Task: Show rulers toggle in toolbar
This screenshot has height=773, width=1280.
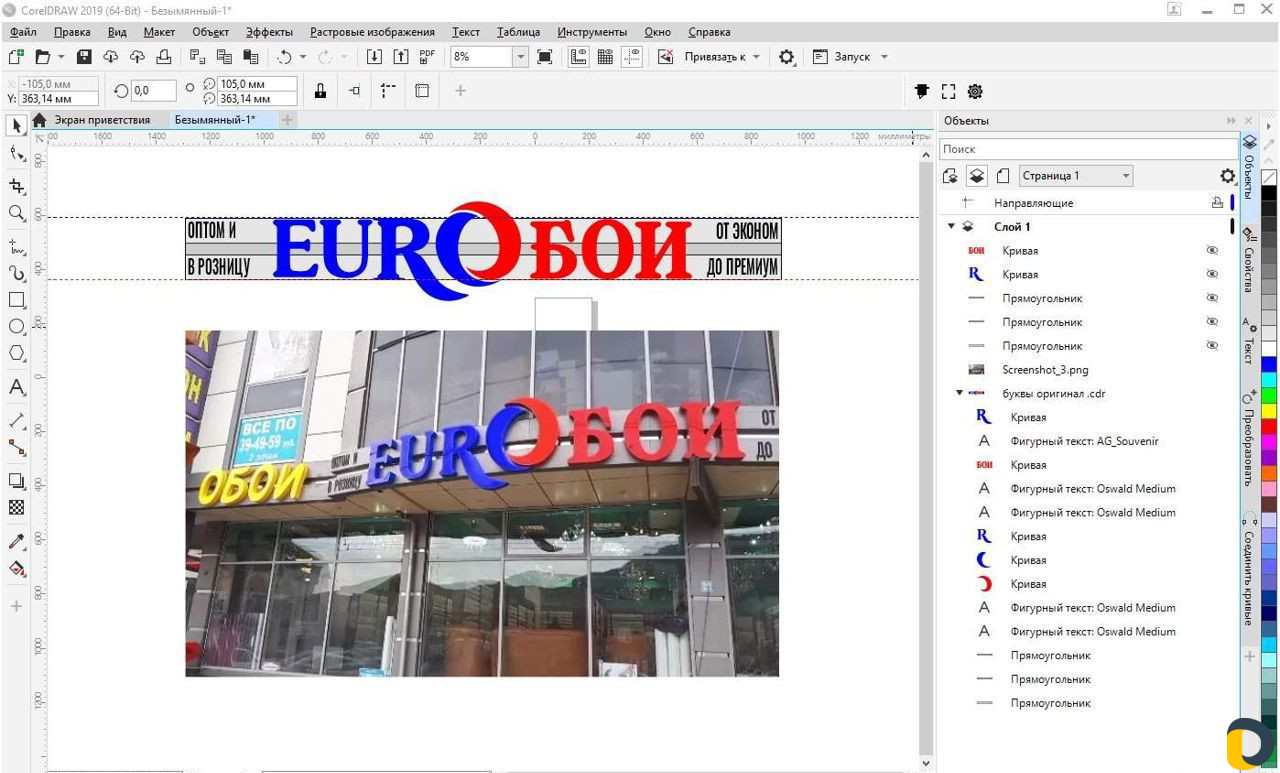Action: tap(578, 57)
